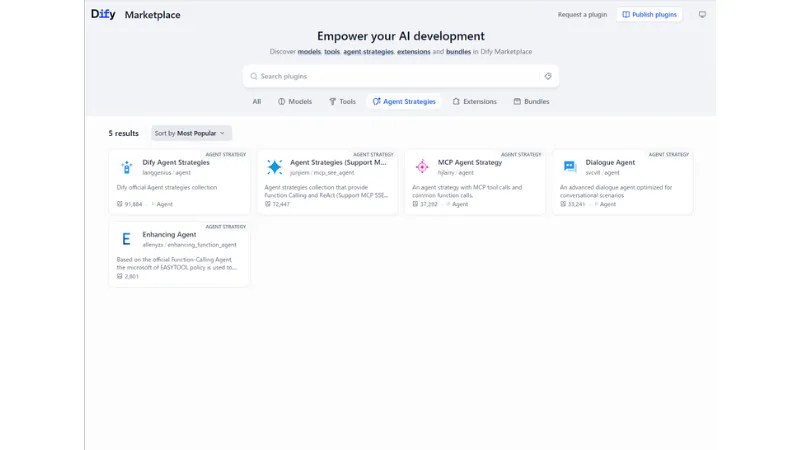Click download count icon on Dify Agent Strategies
Screen dimensions: 800x450
pos(119,204)
